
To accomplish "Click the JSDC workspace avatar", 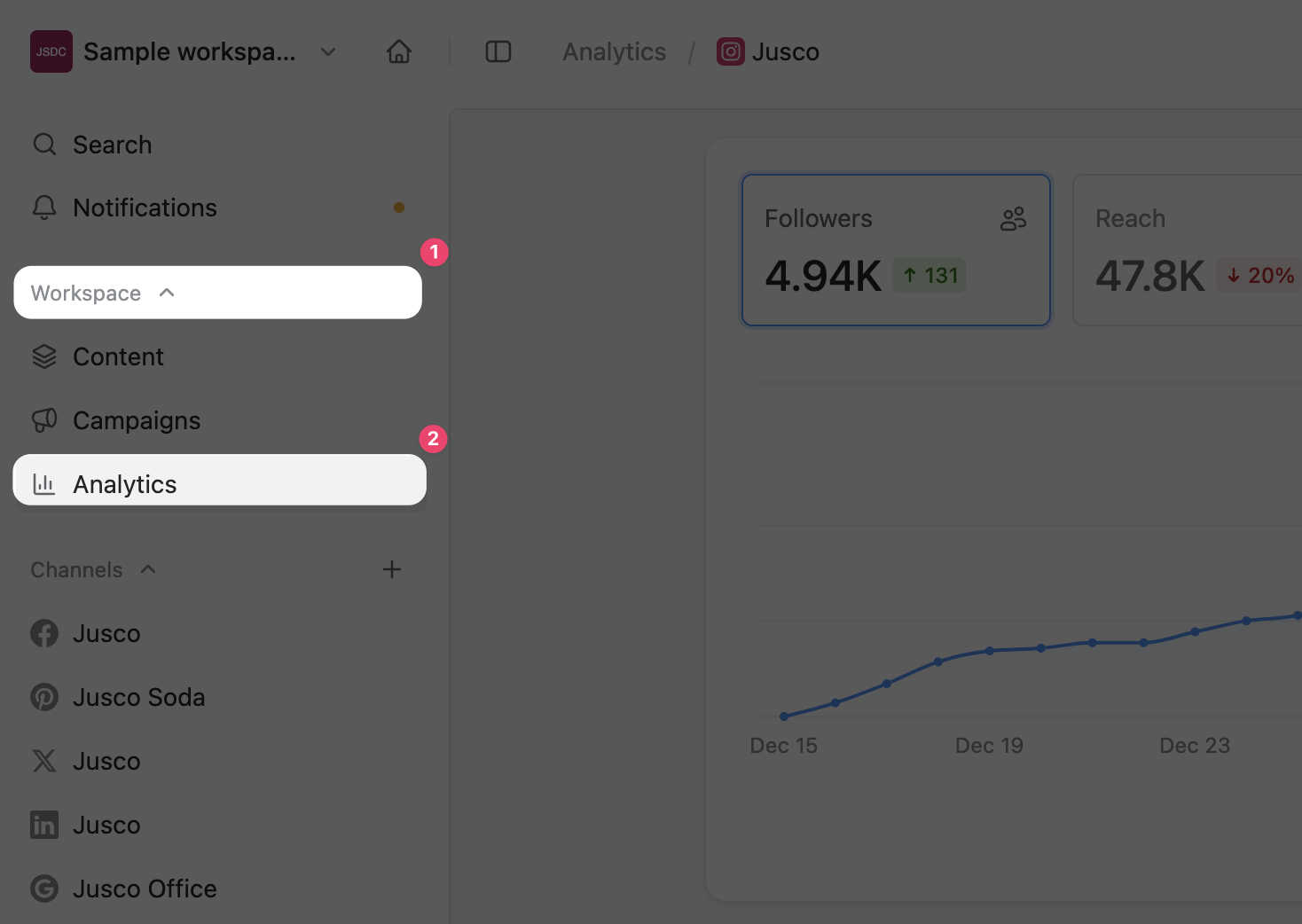I will click(x=51, y=52).
